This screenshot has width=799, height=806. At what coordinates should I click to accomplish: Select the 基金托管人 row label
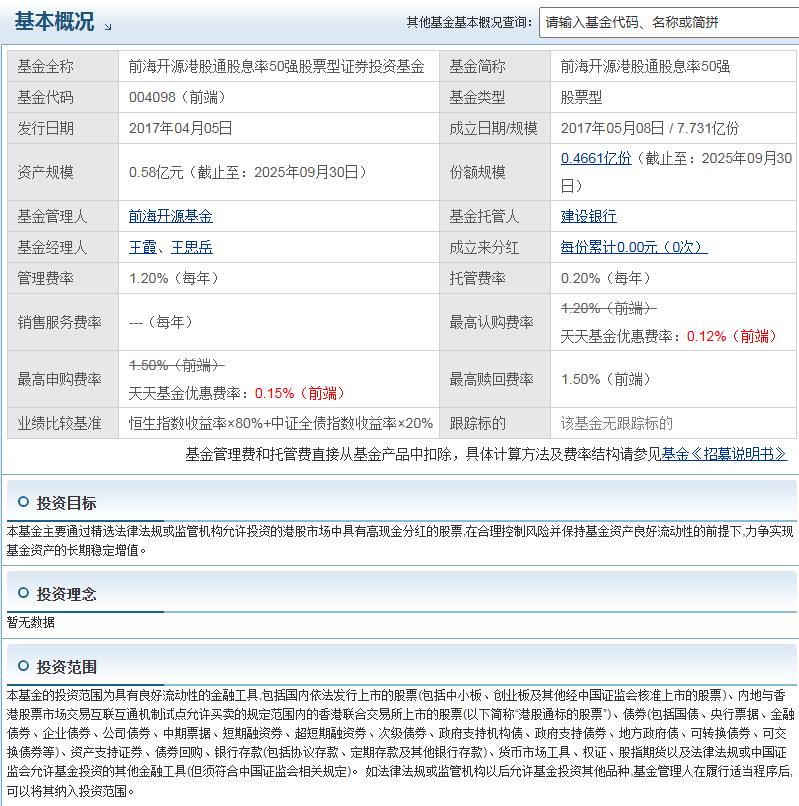[484, 216]
